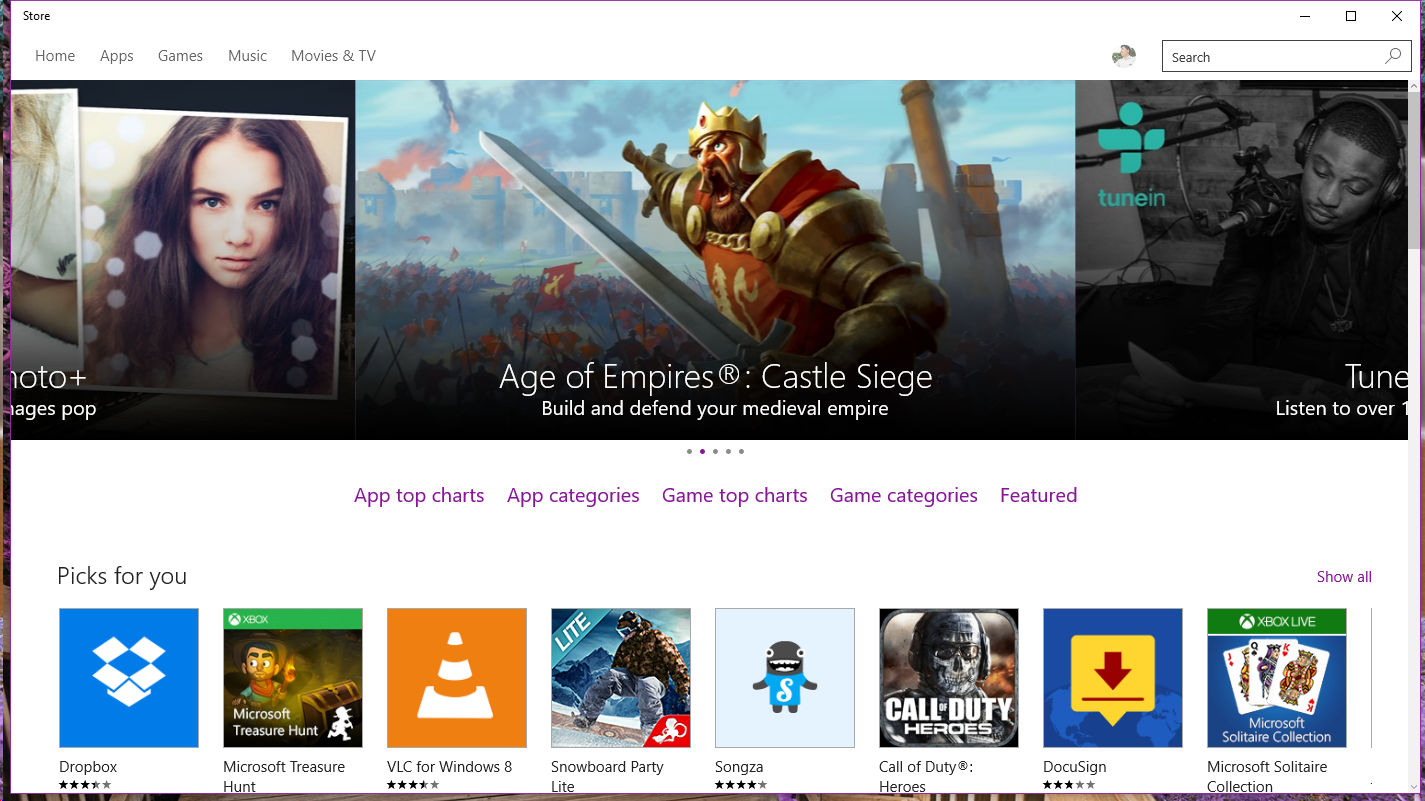Show all Picks for you
Viewport: 1425px width, 801px height.
coord(1344,577)
